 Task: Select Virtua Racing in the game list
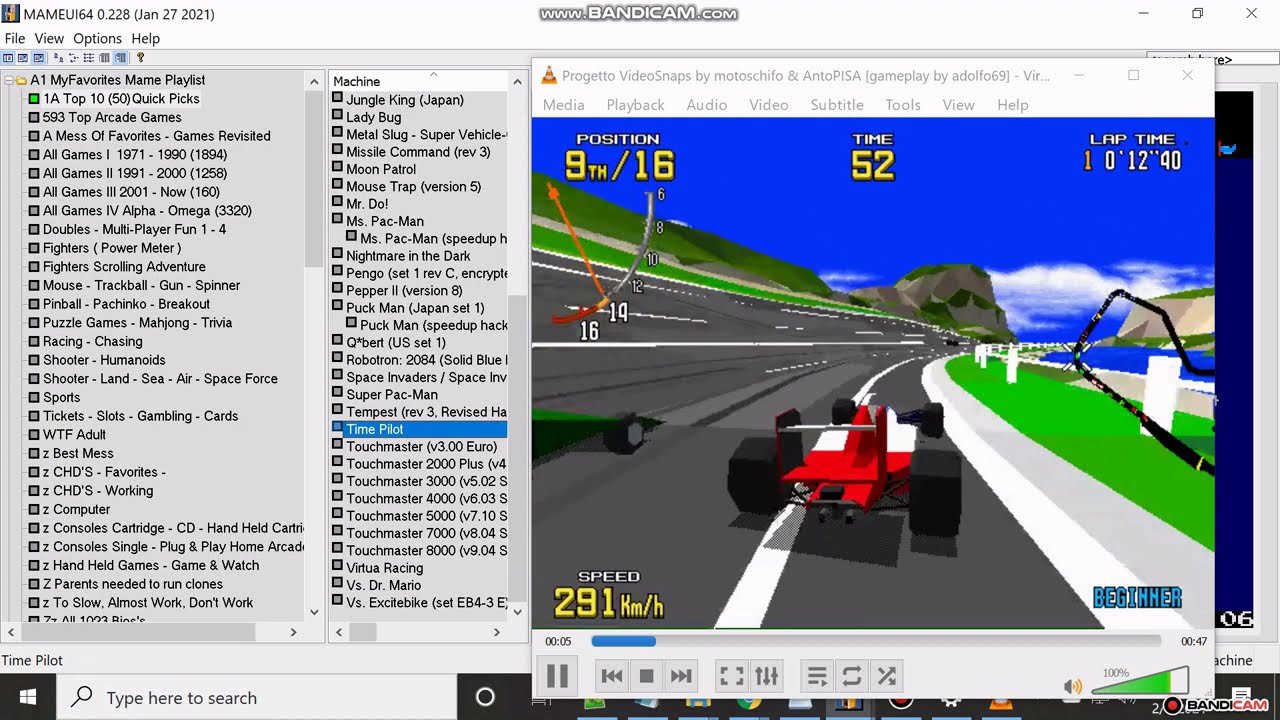point(385,568)
